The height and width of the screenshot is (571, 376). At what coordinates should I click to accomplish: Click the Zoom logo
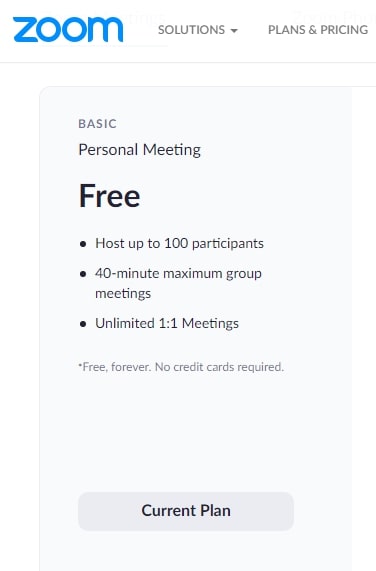pyautogui.click(x=68, y=29)
